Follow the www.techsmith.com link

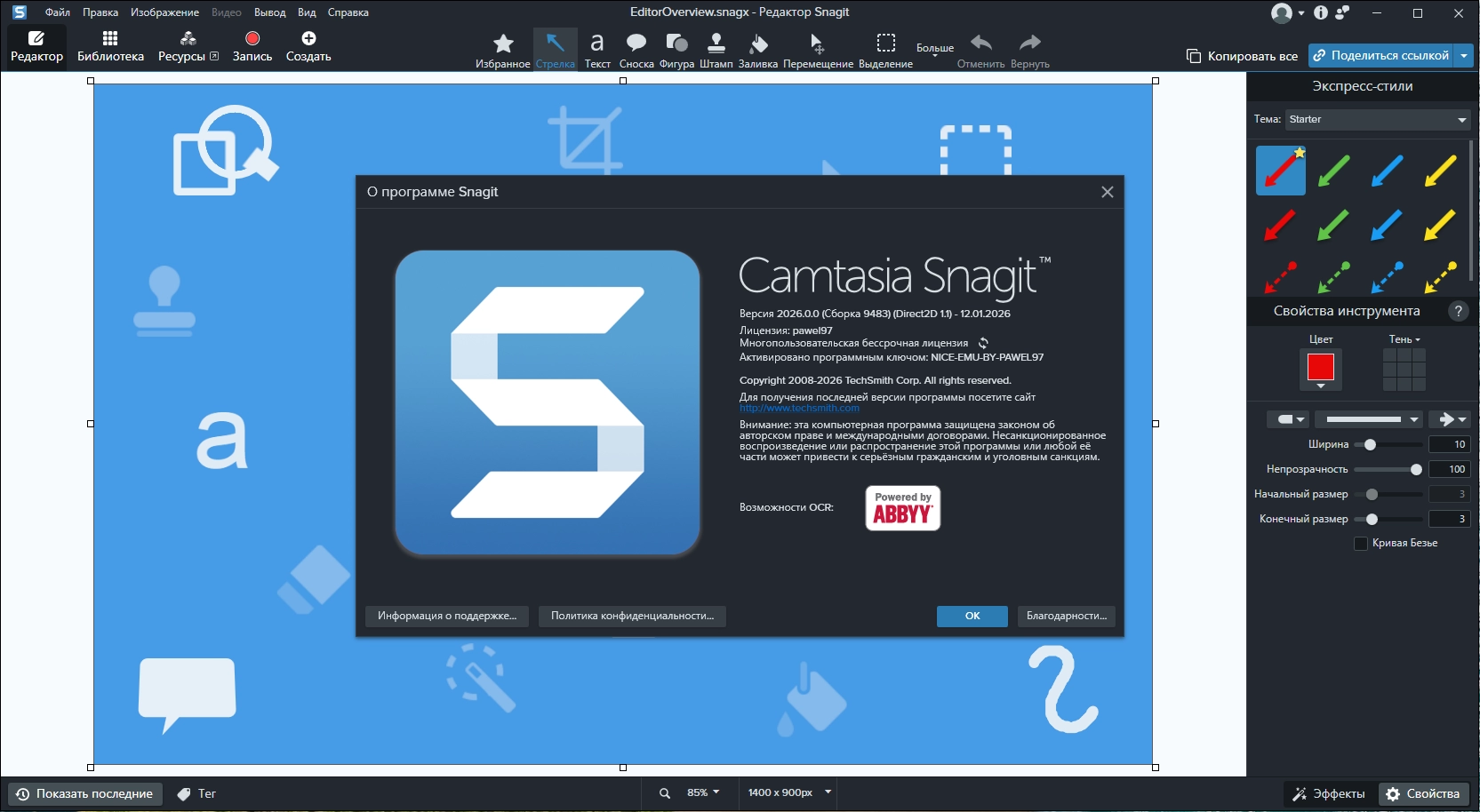[799, 408]
